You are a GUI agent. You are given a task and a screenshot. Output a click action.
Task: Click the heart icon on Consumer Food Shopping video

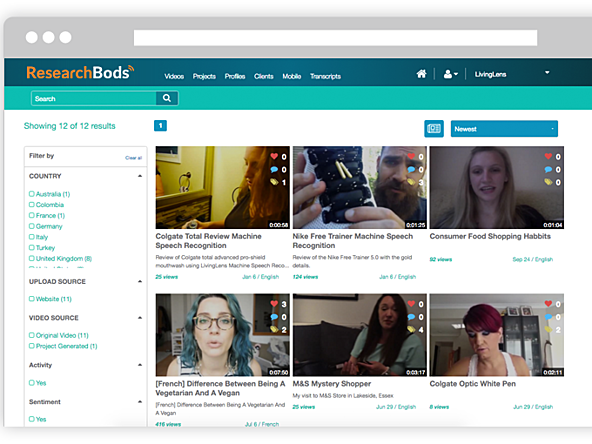pyautogui.click(x=548, y=156)
